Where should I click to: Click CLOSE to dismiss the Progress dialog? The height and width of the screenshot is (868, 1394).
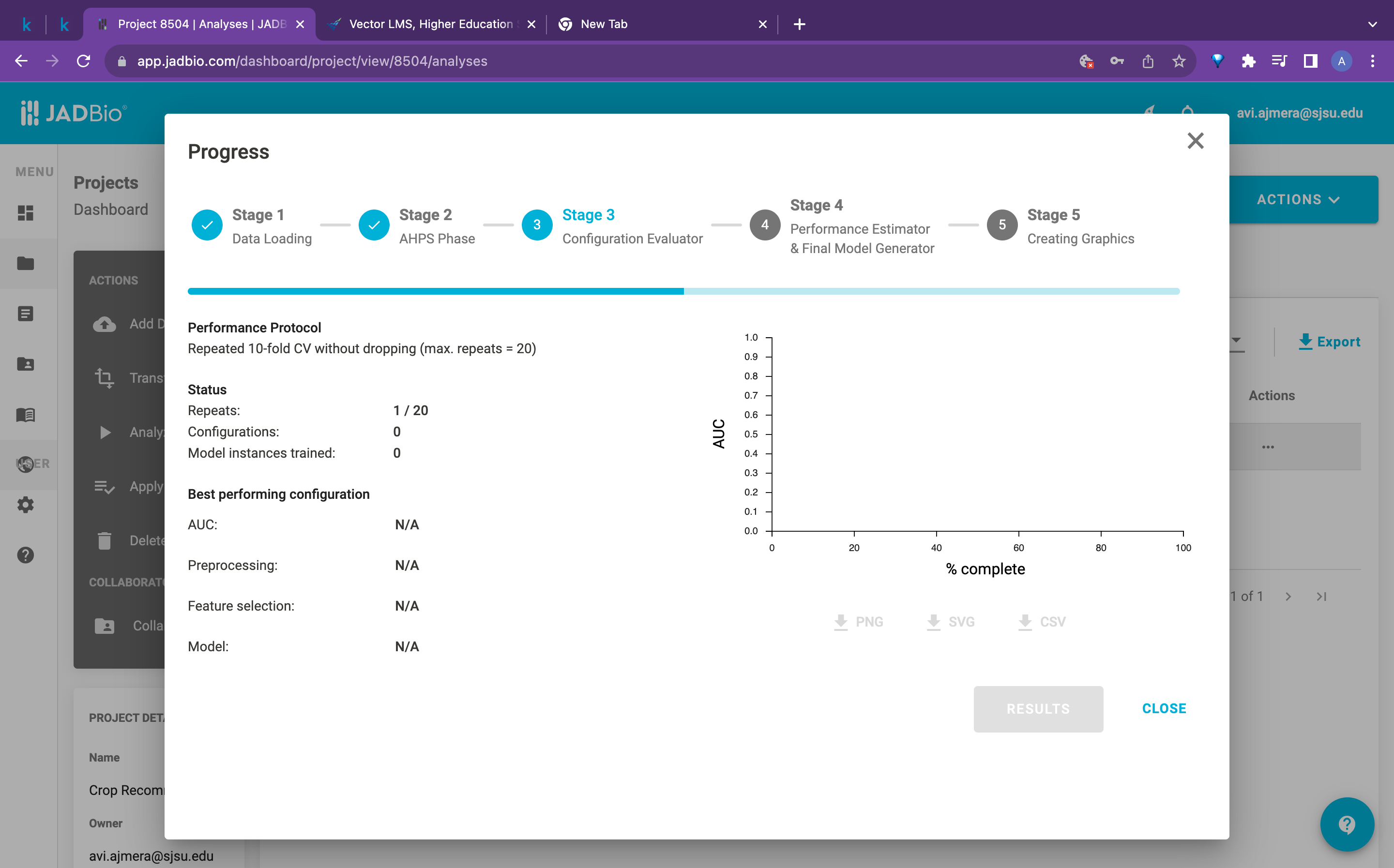(x=1164, y=708)
